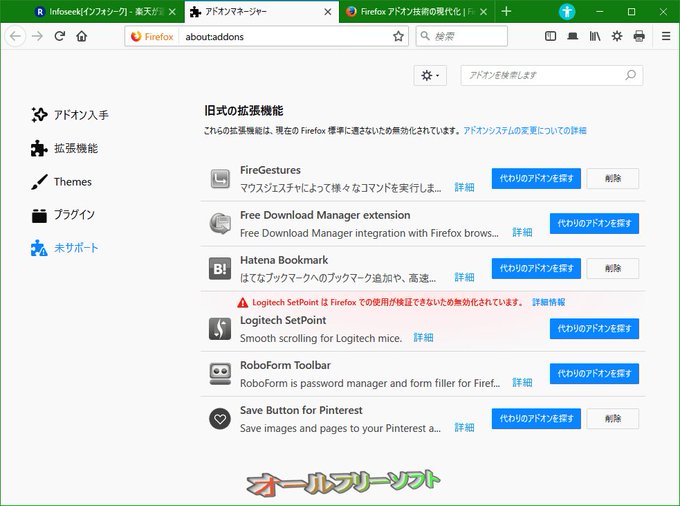Open the プラグイン category

coord(62,215)
